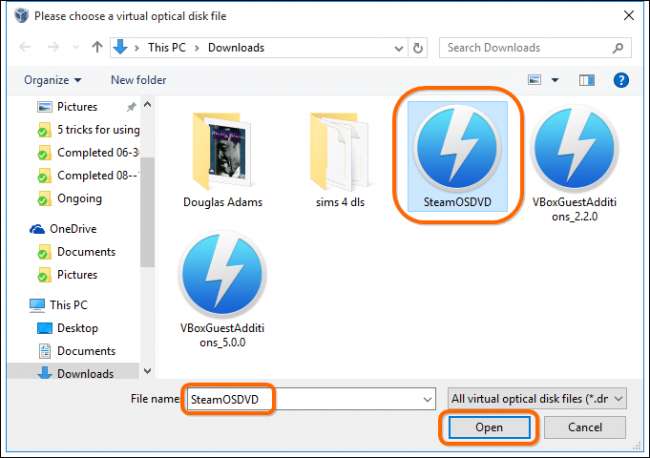The image size is (650, 458).
Task: Click the New folder button
Action: point(138,80)
